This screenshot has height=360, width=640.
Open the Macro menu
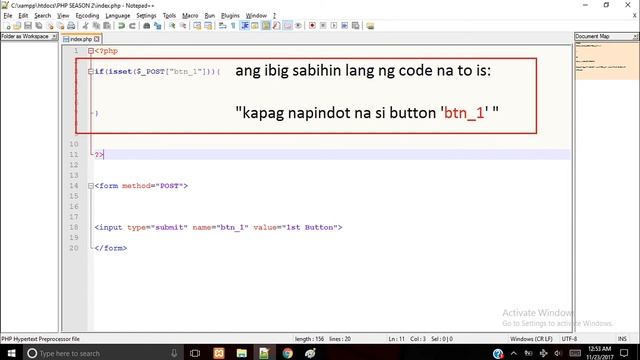(190, 16)
